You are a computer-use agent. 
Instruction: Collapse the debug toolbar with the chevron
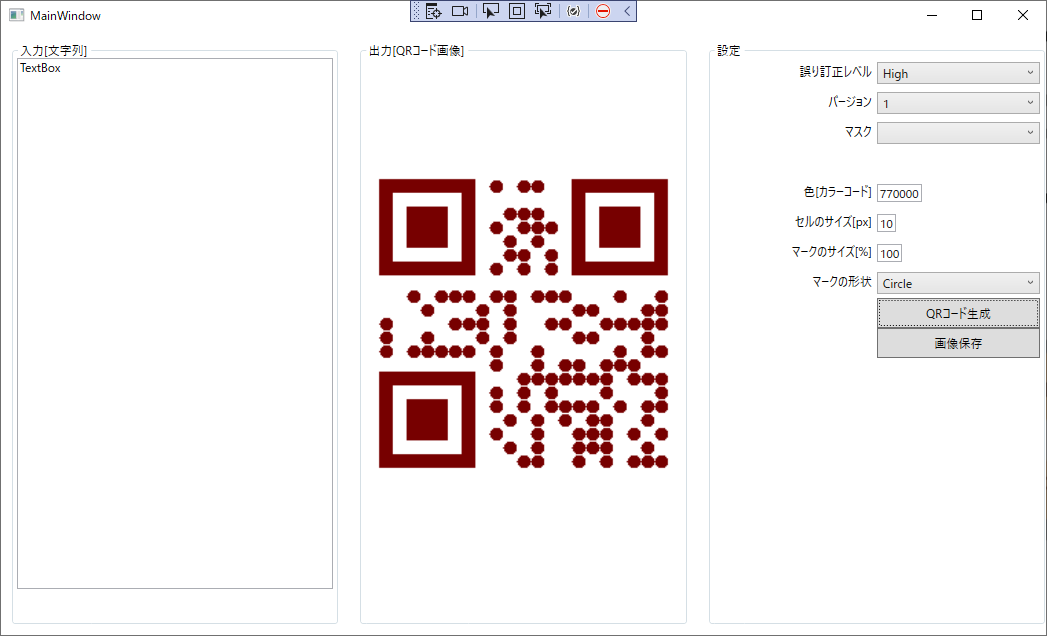[x=625, y=11]
